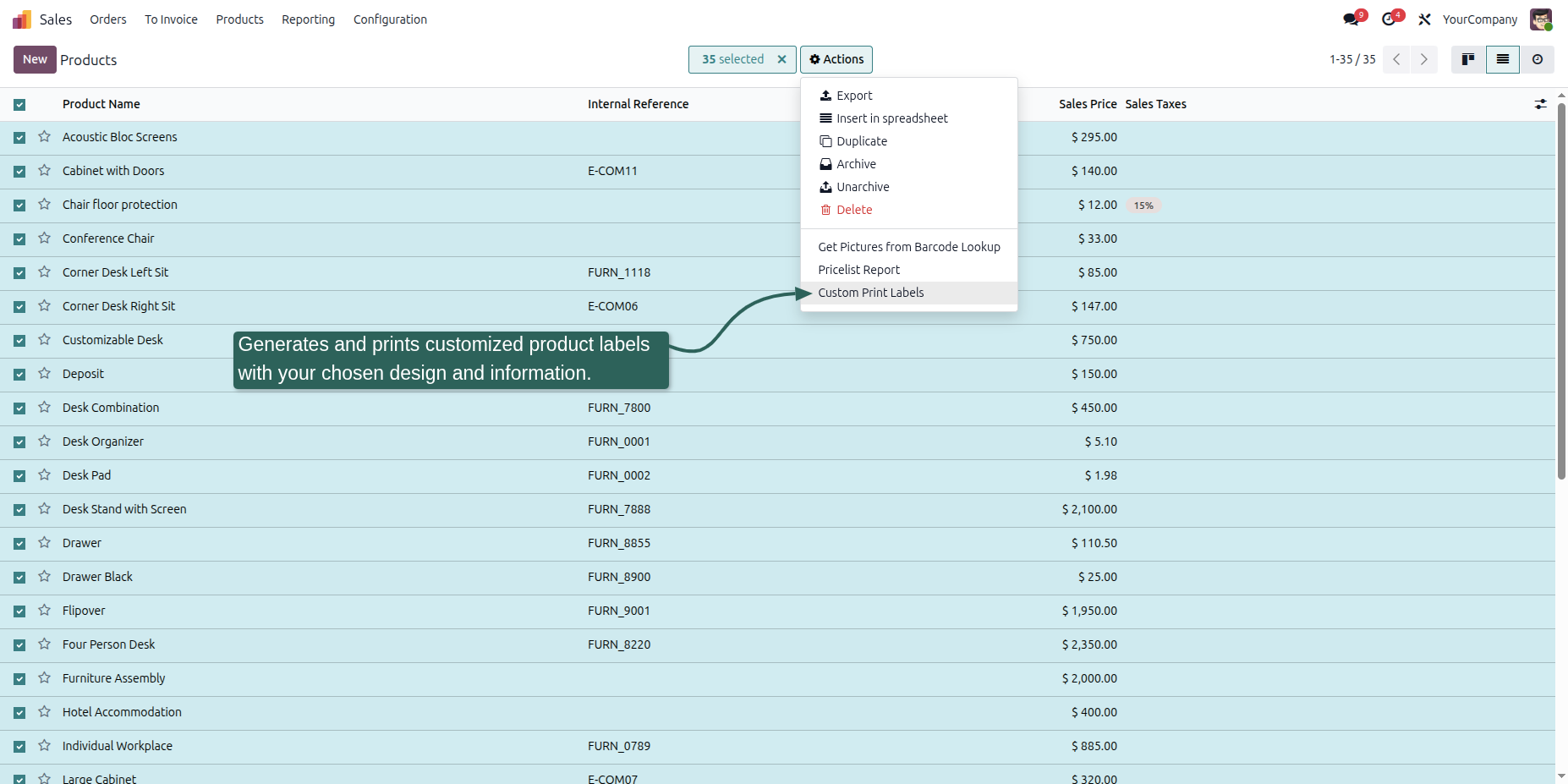Switch to List view
Screen dimensions: 1568x784
click(x=1503, y=59)
